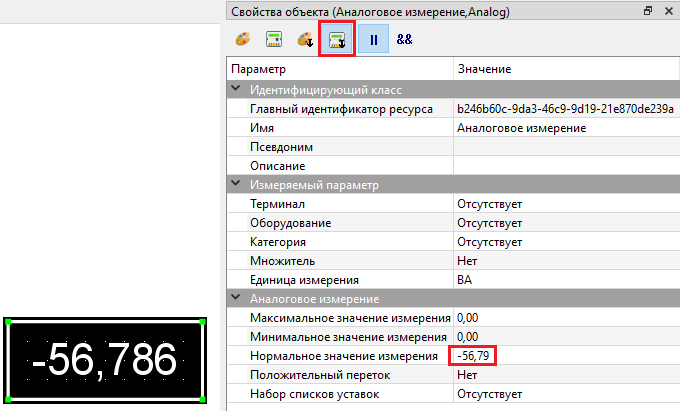Collapse the Аналоговое измерение section
Screen dimensions: 680x411
237,298
